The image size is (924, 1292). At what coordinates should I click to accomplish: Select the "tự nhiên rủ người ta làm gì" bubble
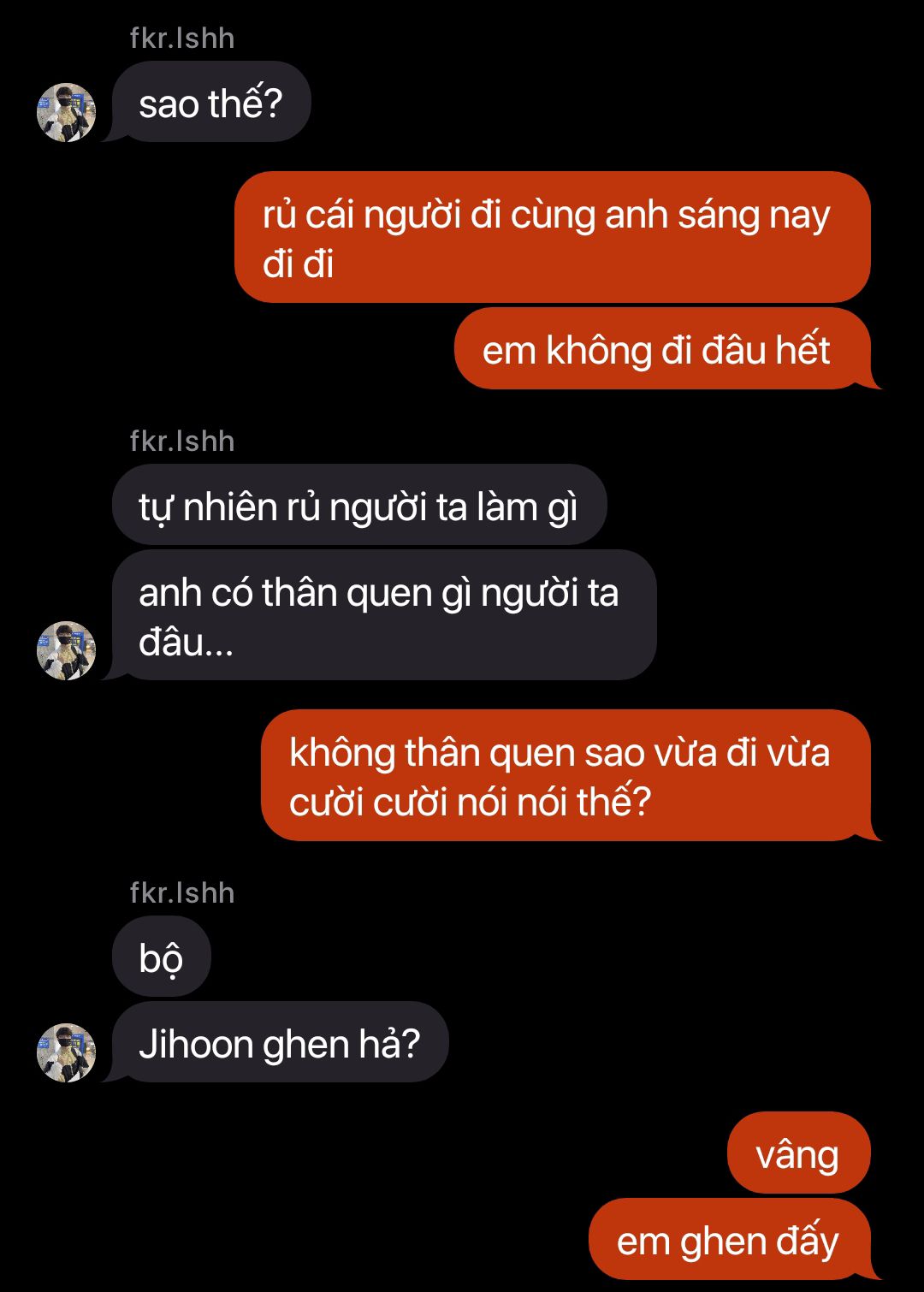[359, 505]
